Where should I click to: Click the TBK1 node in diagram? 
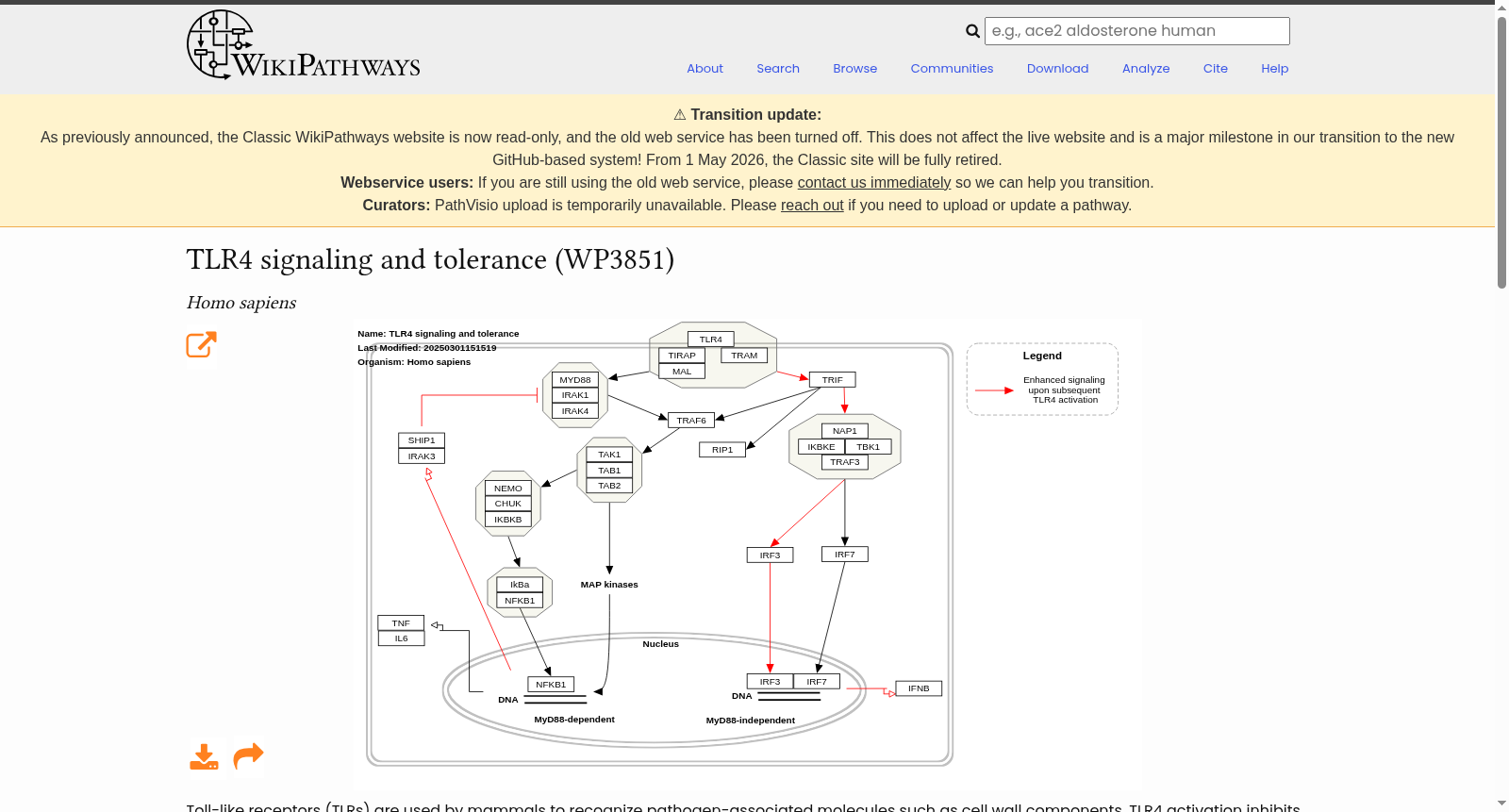[x=868, y=447]
